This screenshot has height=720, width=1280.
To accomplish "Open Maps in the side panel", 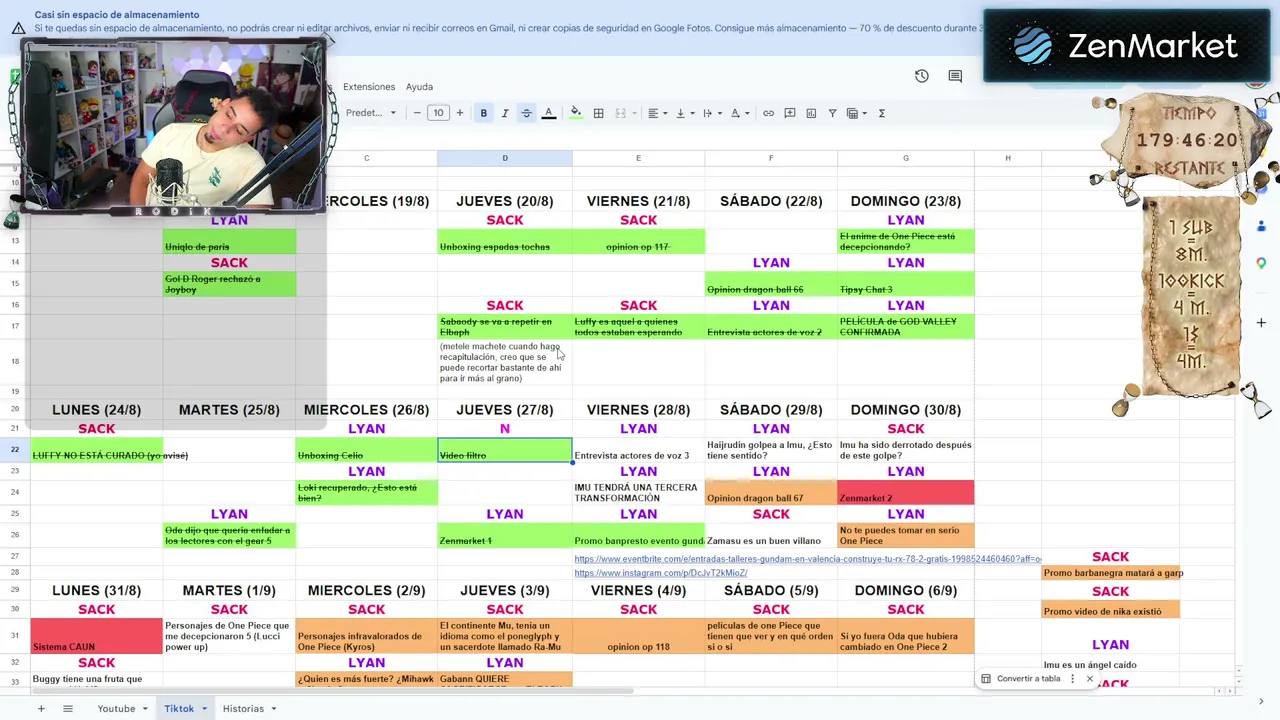I will [1261, 263].
